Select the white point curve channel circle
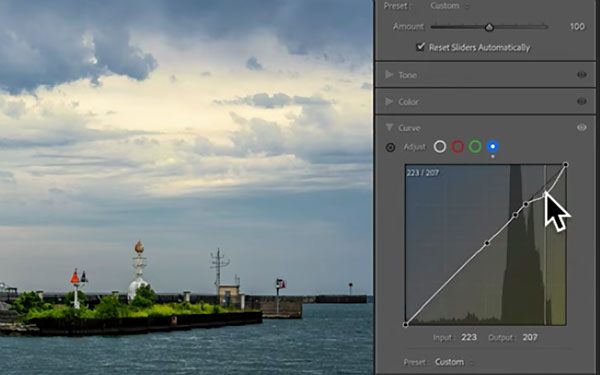 coord(440,147)
